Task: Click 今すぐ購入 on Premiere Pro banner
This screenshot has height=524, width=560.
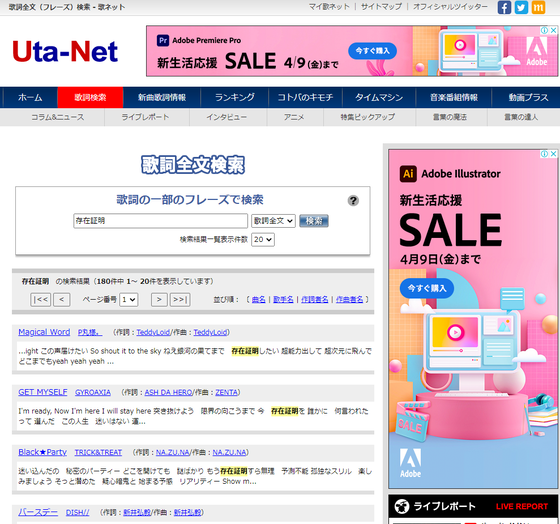Action: click(372, 51)
